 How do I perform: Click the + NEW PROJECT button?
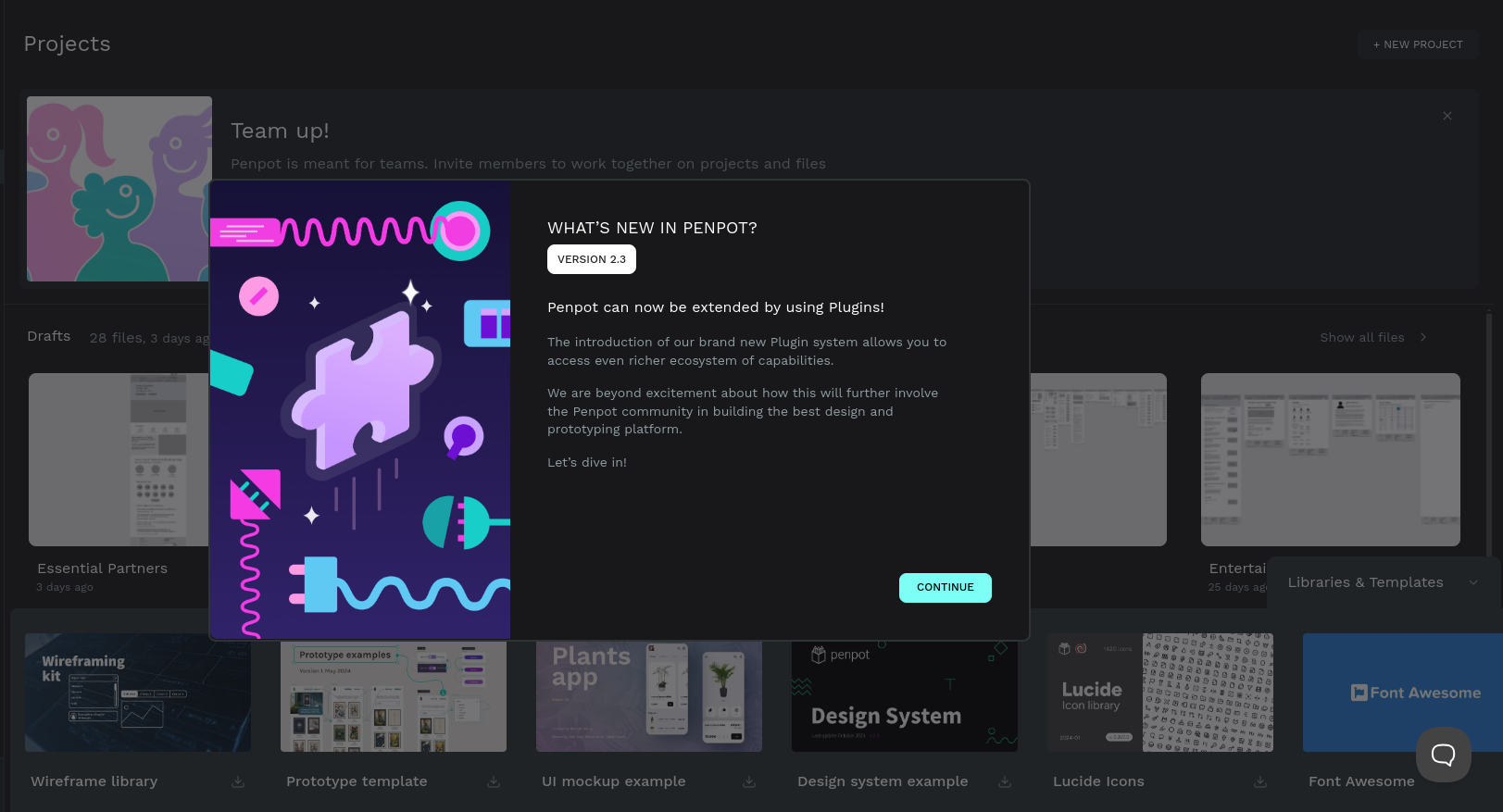[x=1418, y=44]
